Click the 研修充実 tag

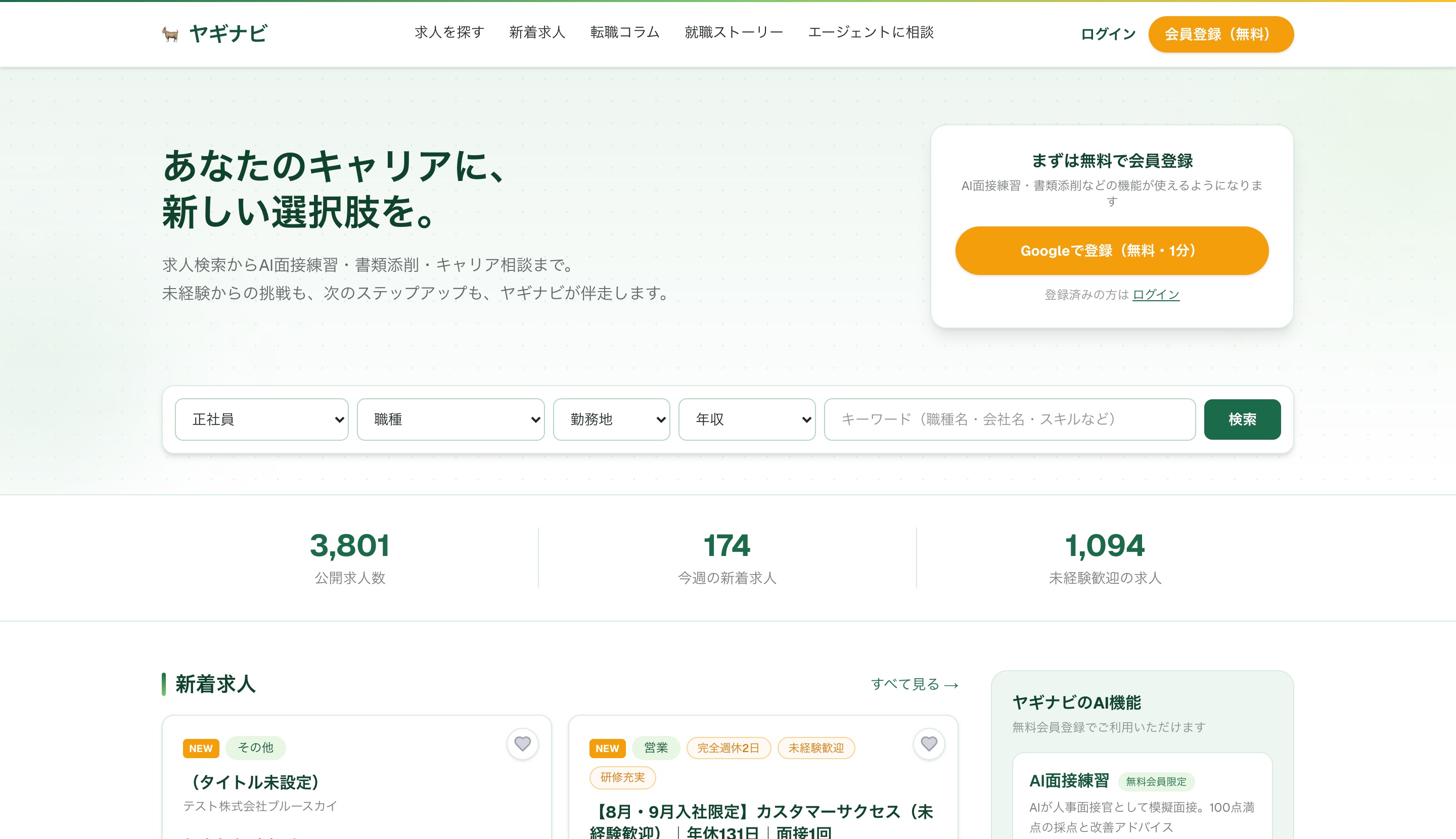coord(622,777)
